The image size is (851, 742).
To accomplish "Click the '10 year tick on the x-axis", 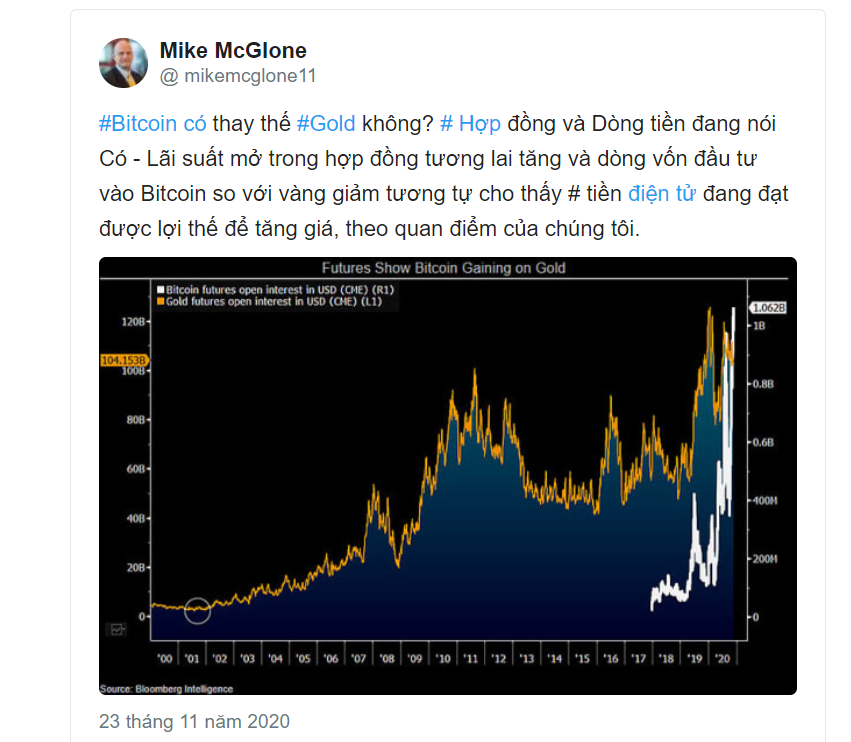I will coord(443,658).
